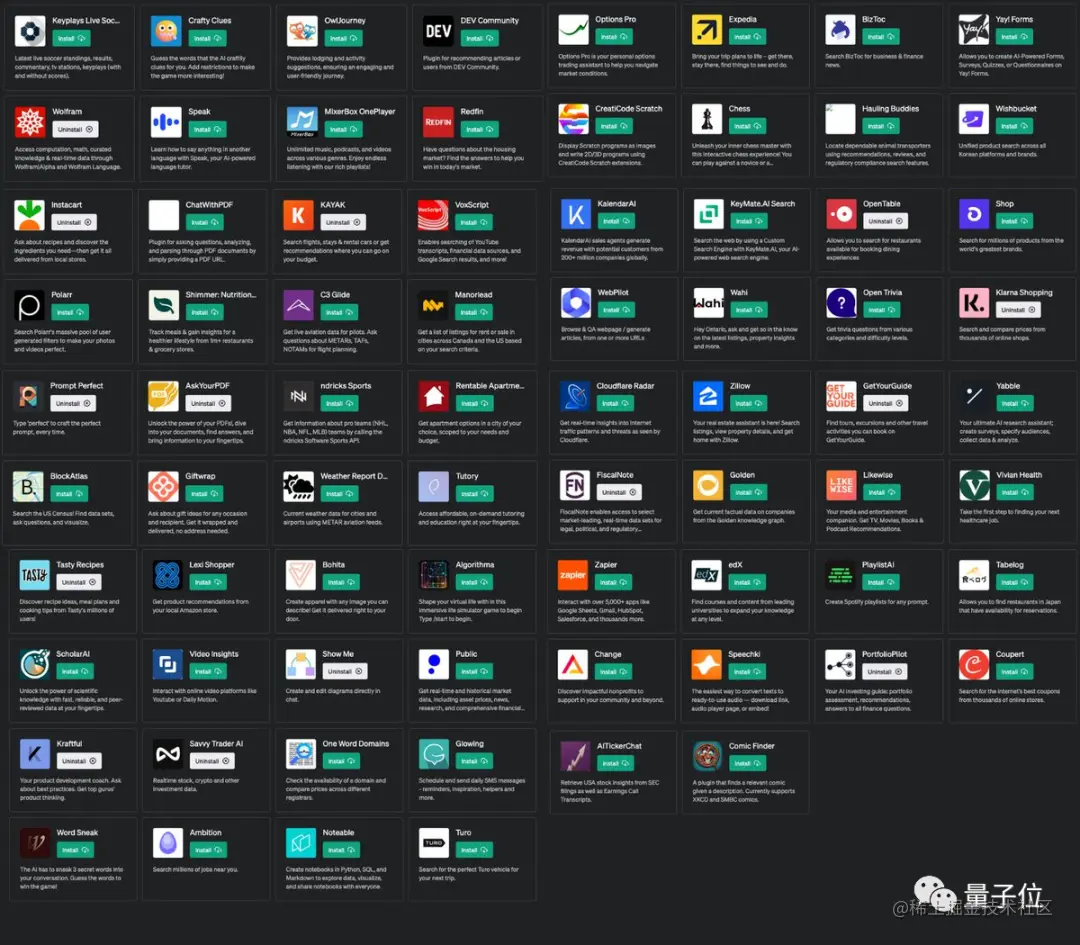The width and height of the screenshot is (1080, 945).
Task: Click the Likewise orange icon
Action: coord(840,486)
